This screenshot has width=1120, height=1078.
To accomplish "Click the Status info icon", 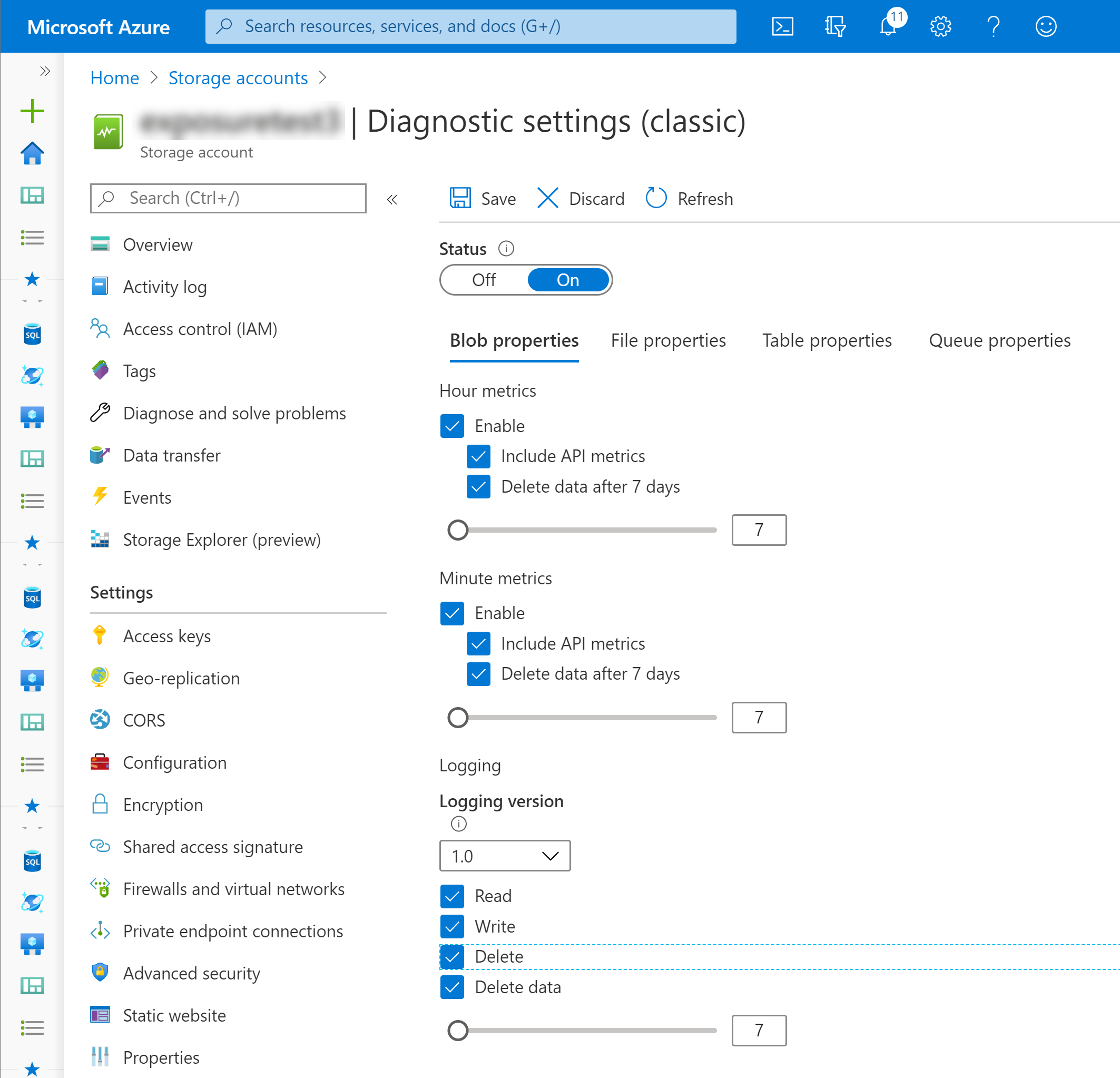I will pos(506,249).
